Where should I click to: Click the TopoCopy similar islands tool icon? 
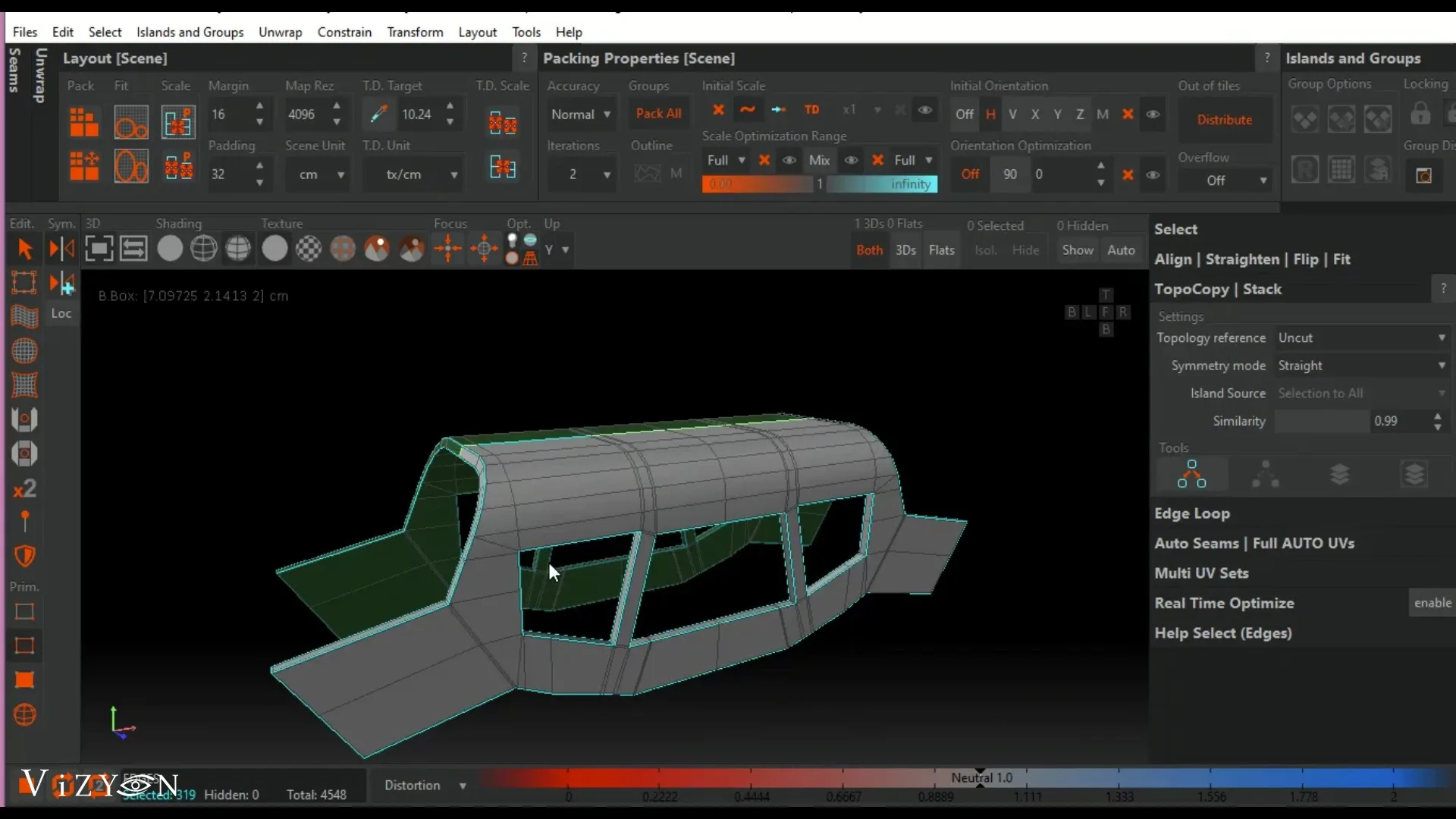1191,474
